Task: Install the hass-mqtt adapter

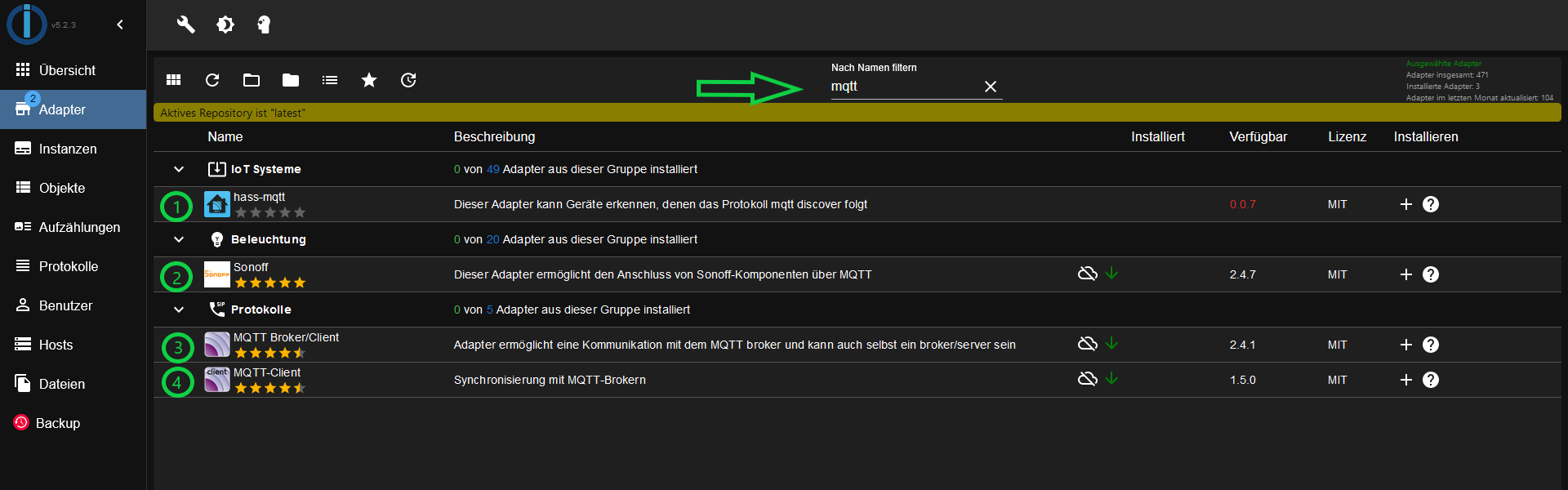Action: click(x=1406, y=204)
